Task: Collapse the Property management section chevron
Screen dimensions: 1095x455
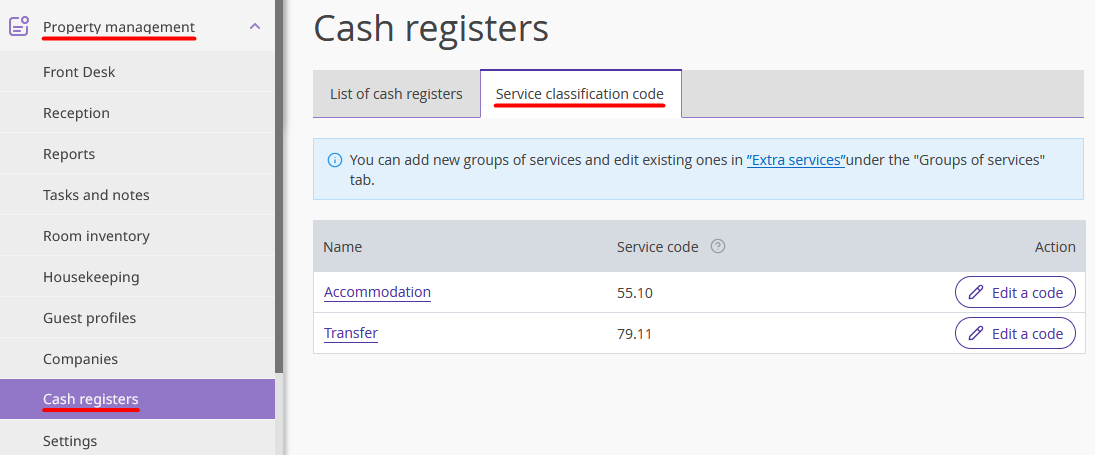Action: coord(255,27)
